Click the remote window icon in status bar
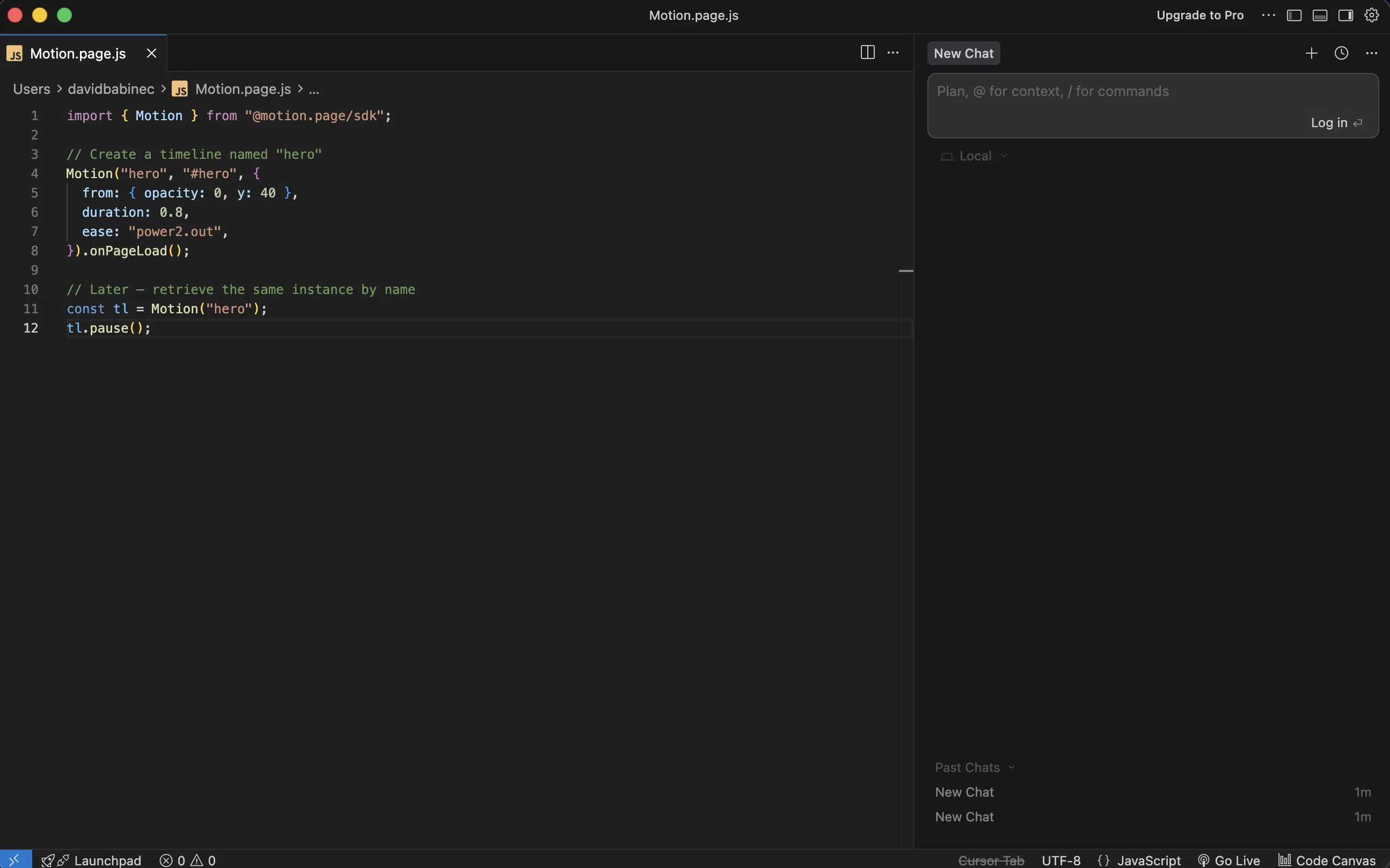 pos(16,859)
